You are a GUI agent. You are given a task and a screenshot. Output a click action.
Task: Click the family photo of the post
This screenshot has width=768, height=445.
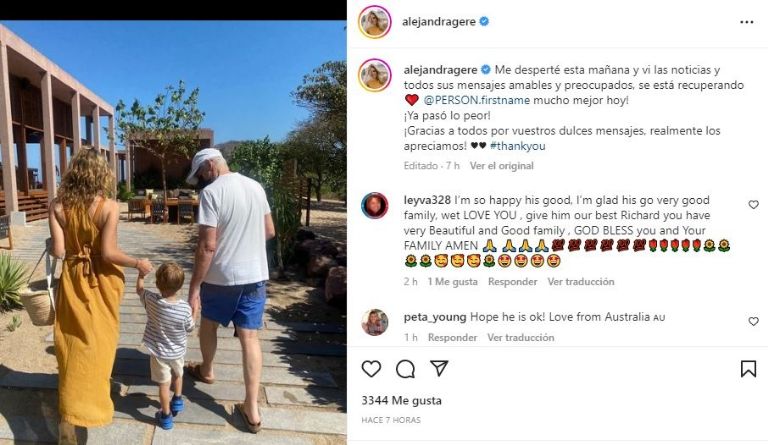coord(173,233)
